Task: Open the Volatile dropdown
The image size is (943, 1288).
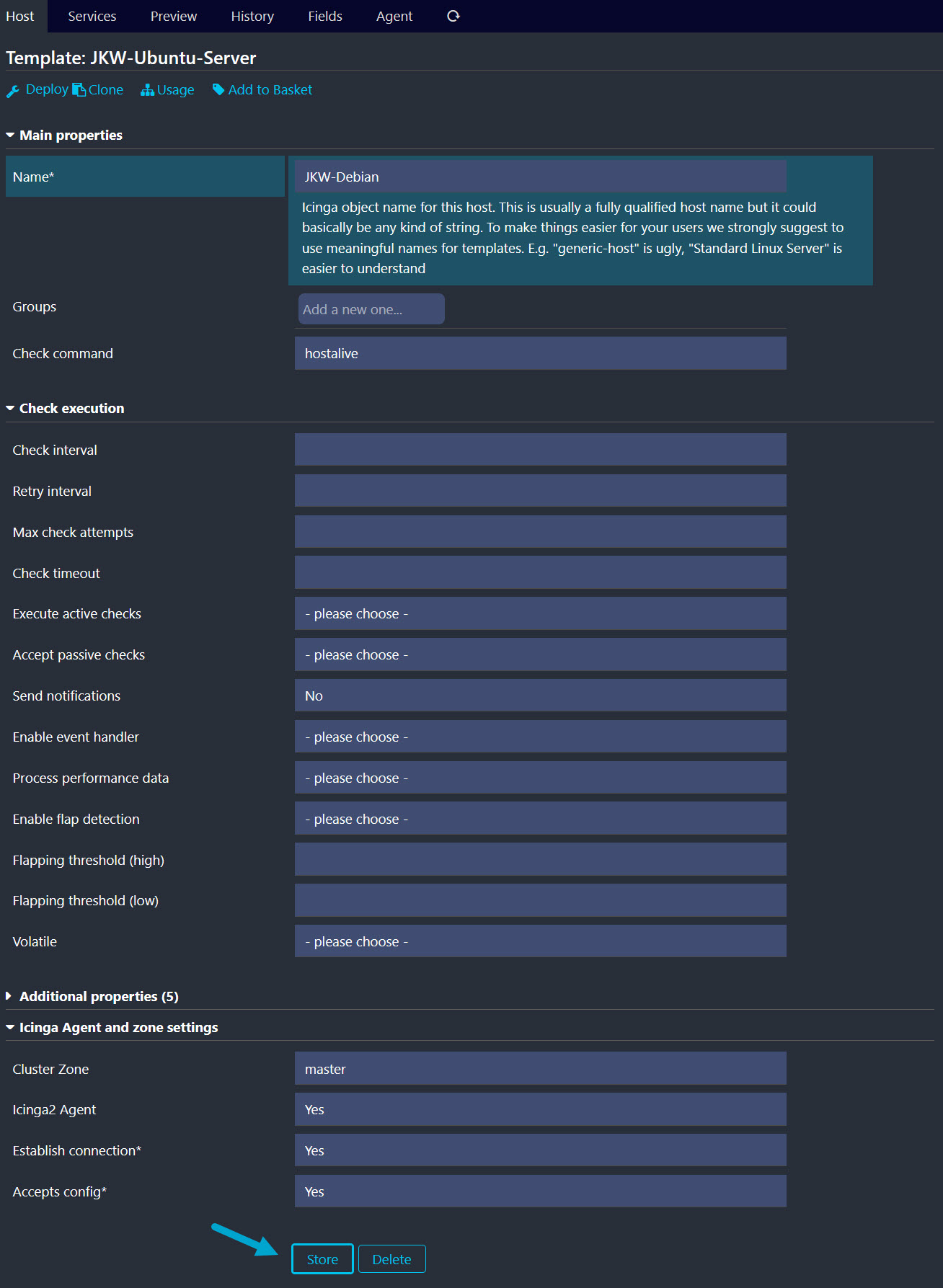Action: coord(540,941)
